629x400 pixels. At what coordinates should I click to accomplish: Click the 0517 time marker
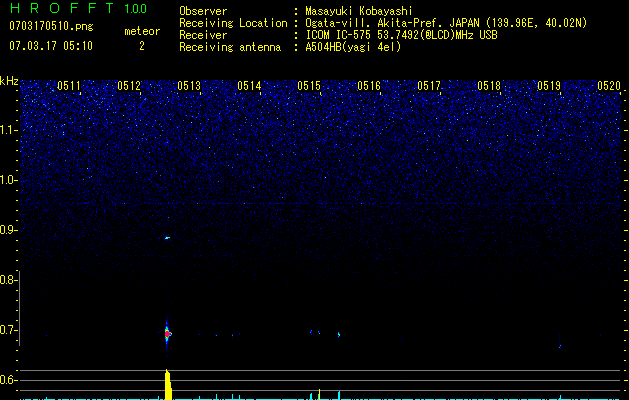point(429,86)
